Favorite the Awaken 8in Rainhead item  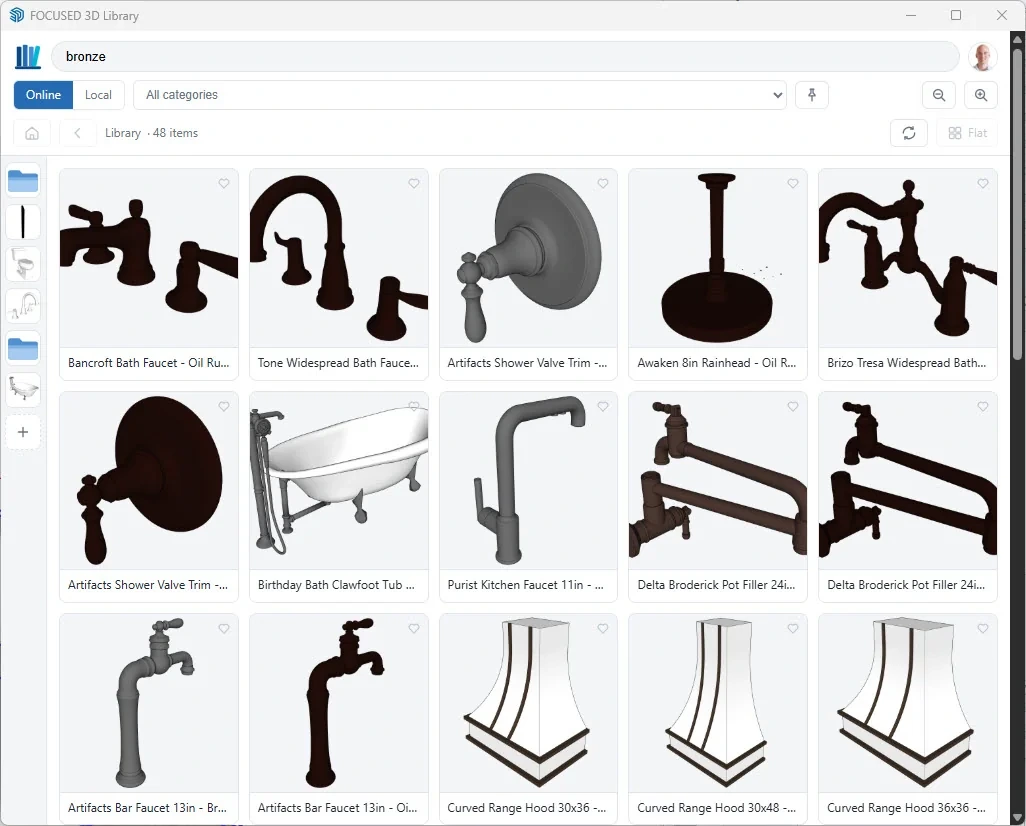(792, 183)
